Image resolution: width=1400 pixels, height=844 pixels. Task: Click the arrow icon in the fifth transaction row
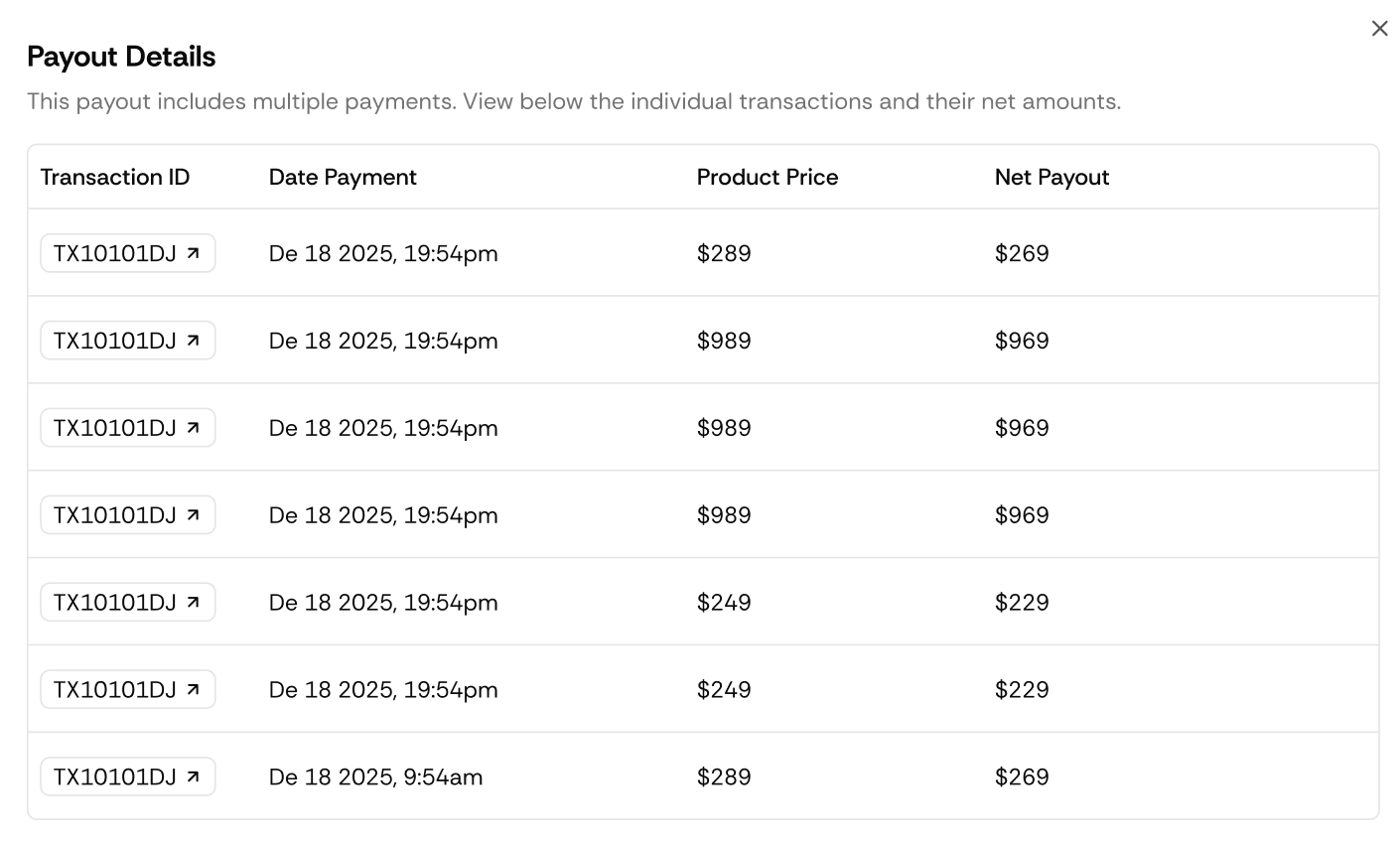tap(194, 603)
